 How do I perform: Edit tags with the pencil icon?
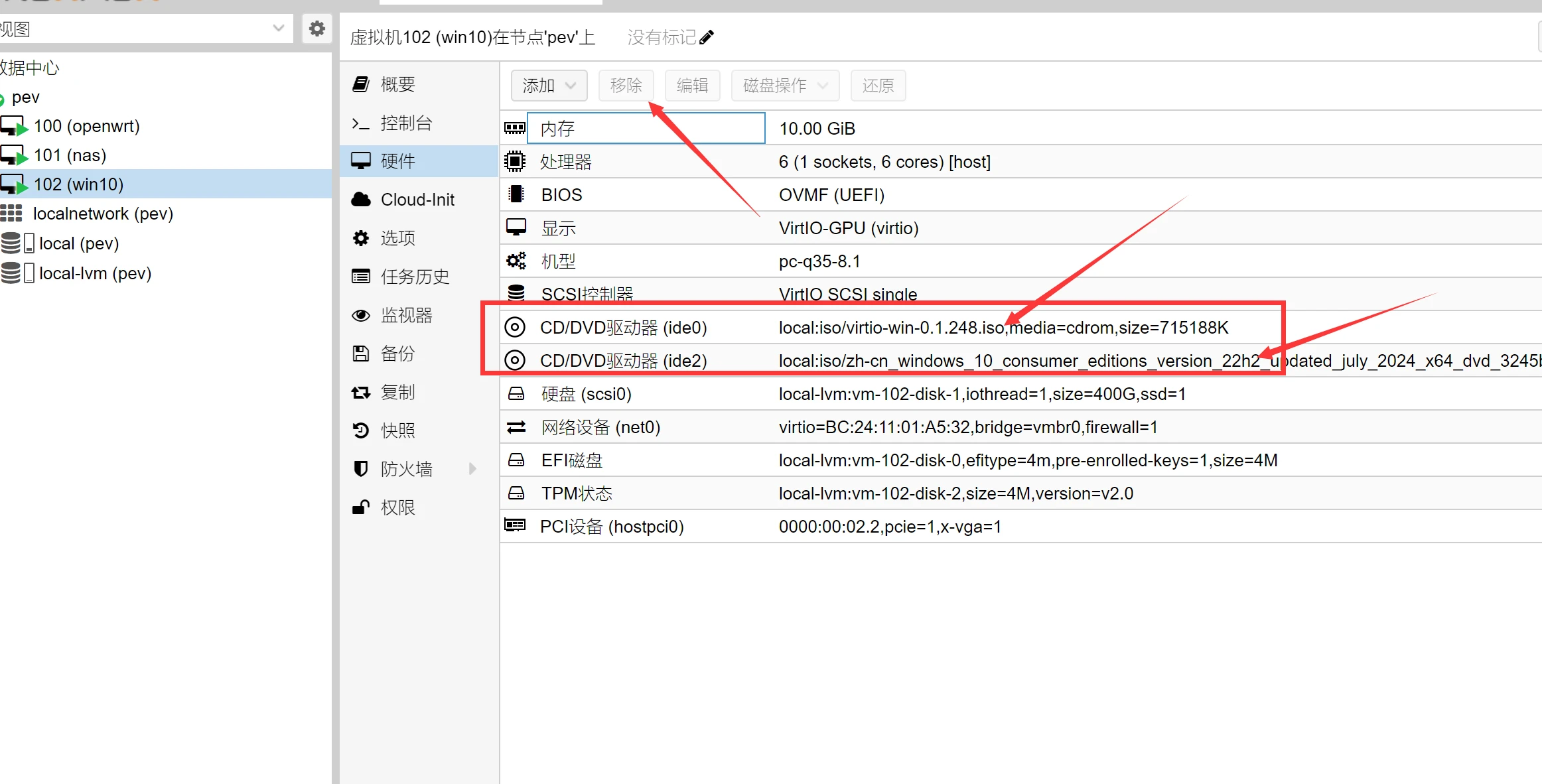[x=707, y=37]
